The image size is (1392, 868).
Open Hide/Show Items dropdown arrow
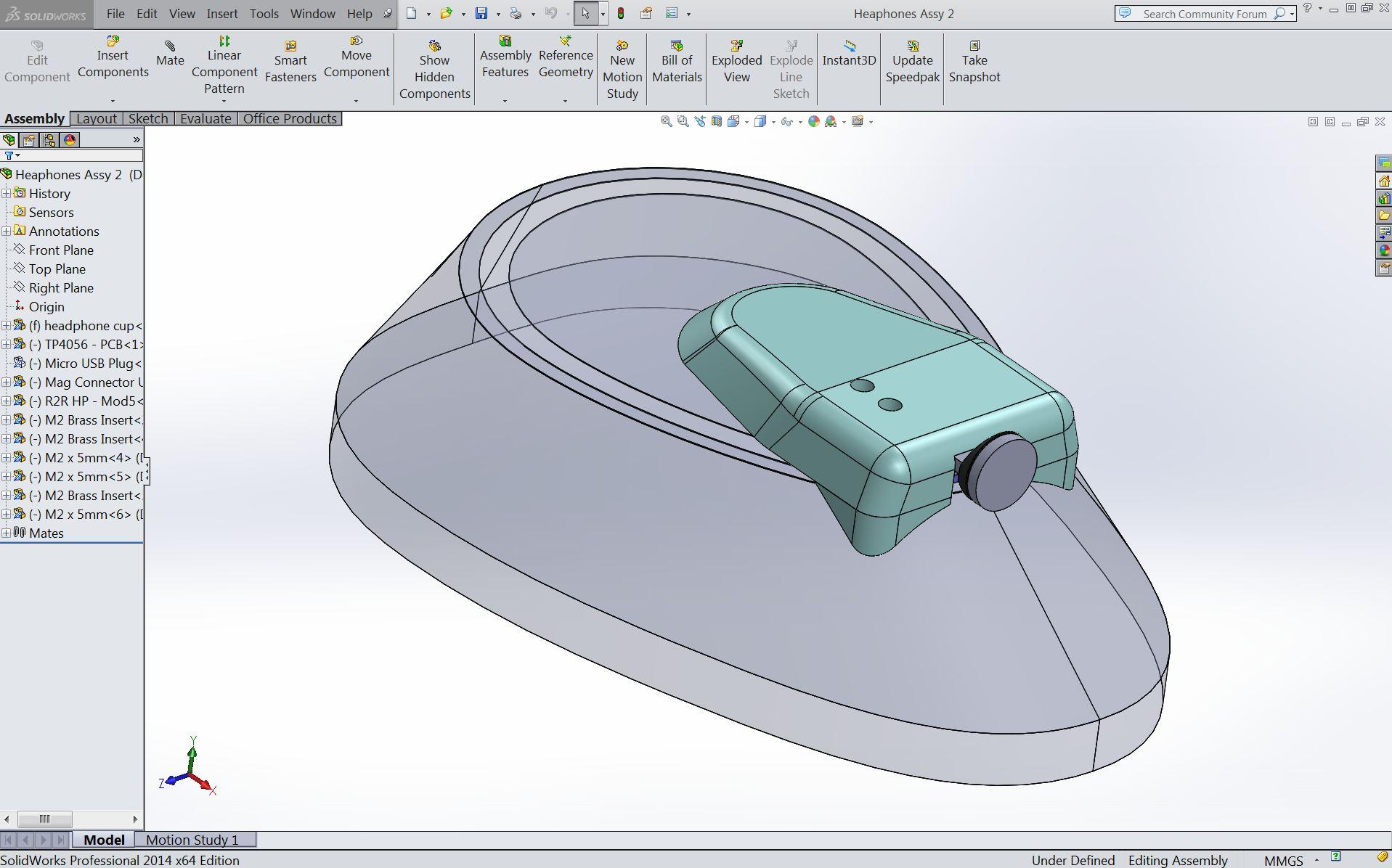pyautogui.click(x=800, y=122)
